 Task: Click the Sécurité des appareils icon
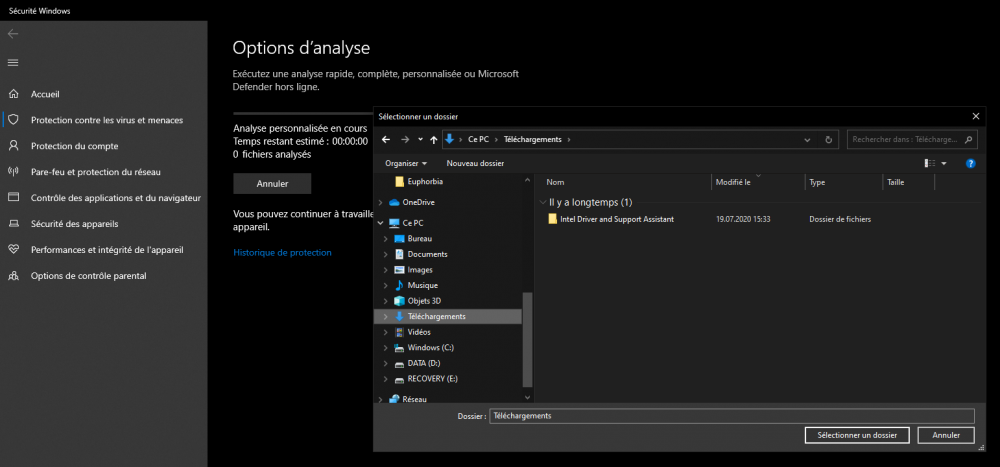13,224
